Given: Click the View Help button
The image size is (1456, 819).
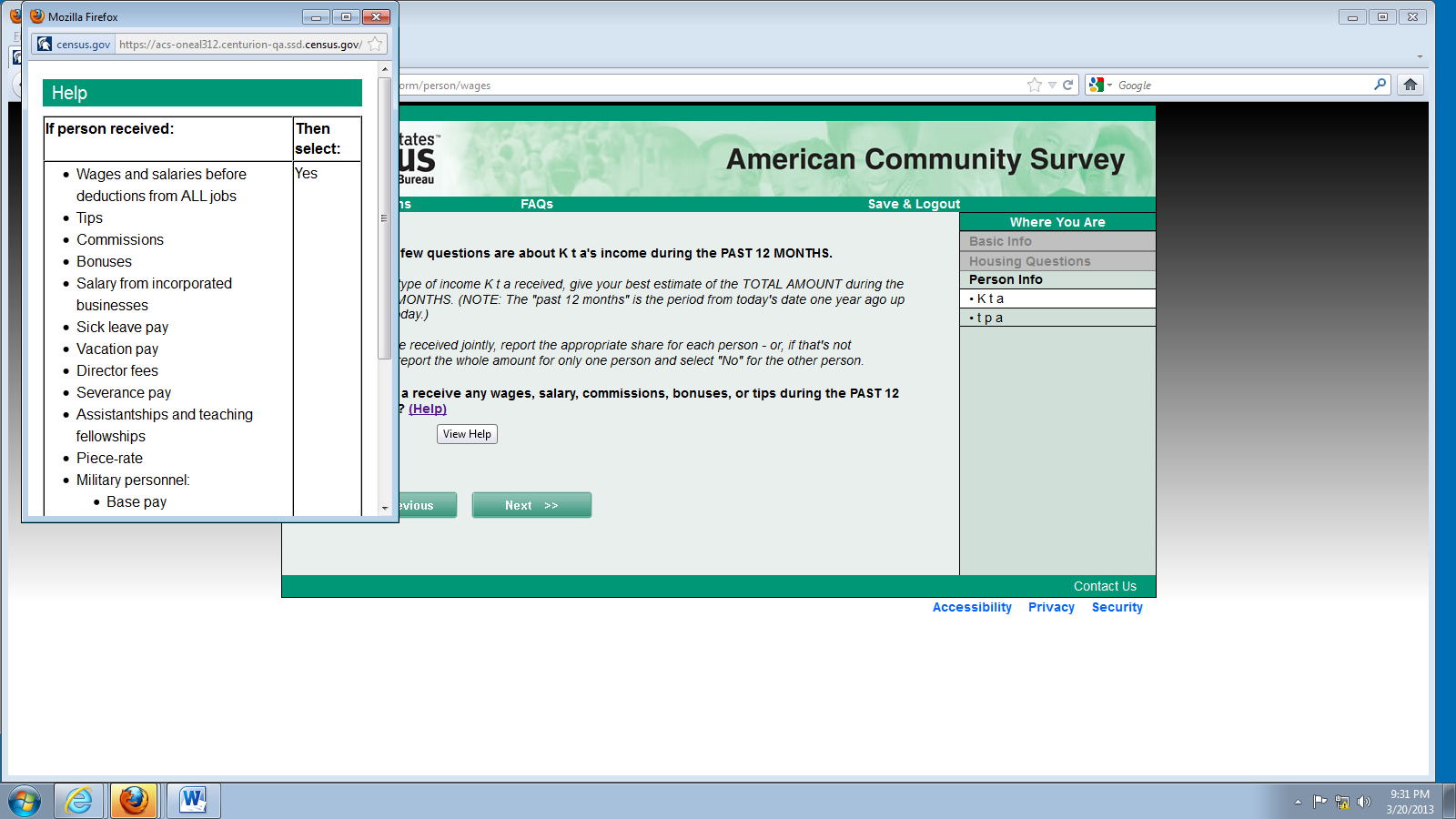Looking at the screenshot, I should coord(467,434).
